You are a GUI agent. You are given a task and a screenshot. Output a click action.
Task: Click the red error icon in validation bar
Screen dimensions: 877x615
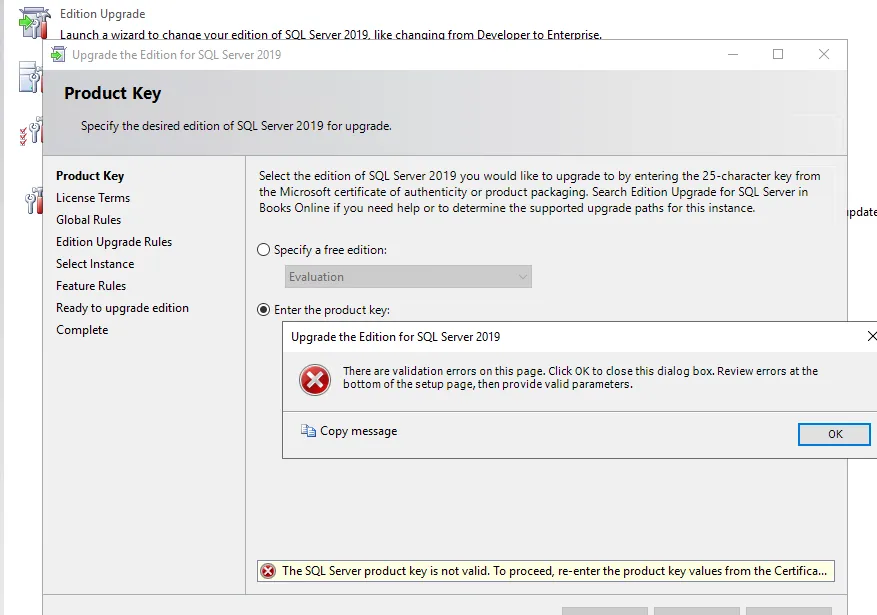coord(268,571)
